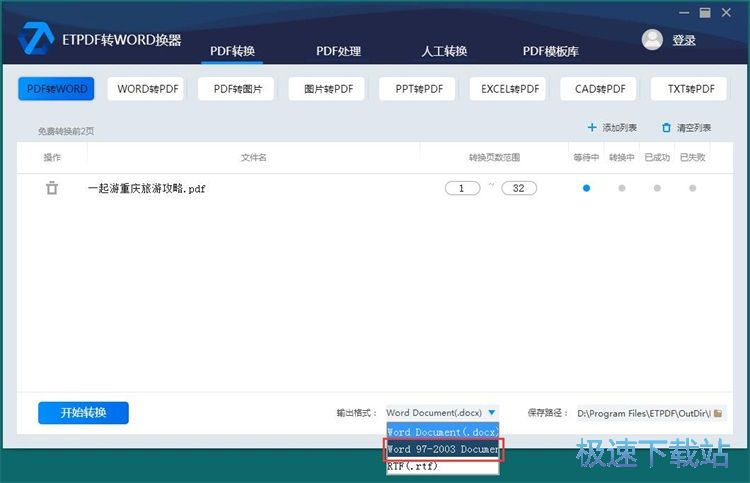Click the 转换页数范围 column header
The height and width of the screenshot is (483, 750).
tap(494, 157)
